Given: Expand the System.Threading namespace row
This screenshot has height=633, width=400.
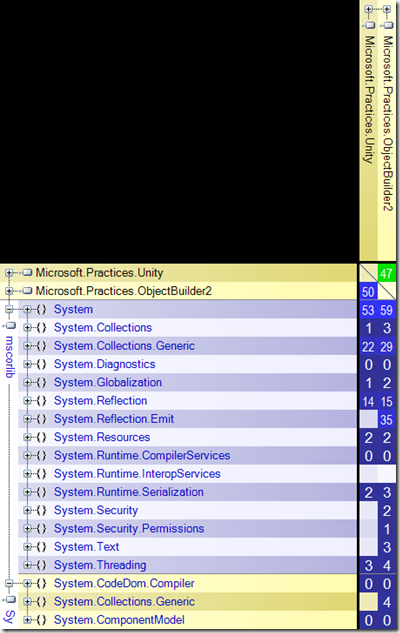Looking at the screenshot, I should click(27, 565).
